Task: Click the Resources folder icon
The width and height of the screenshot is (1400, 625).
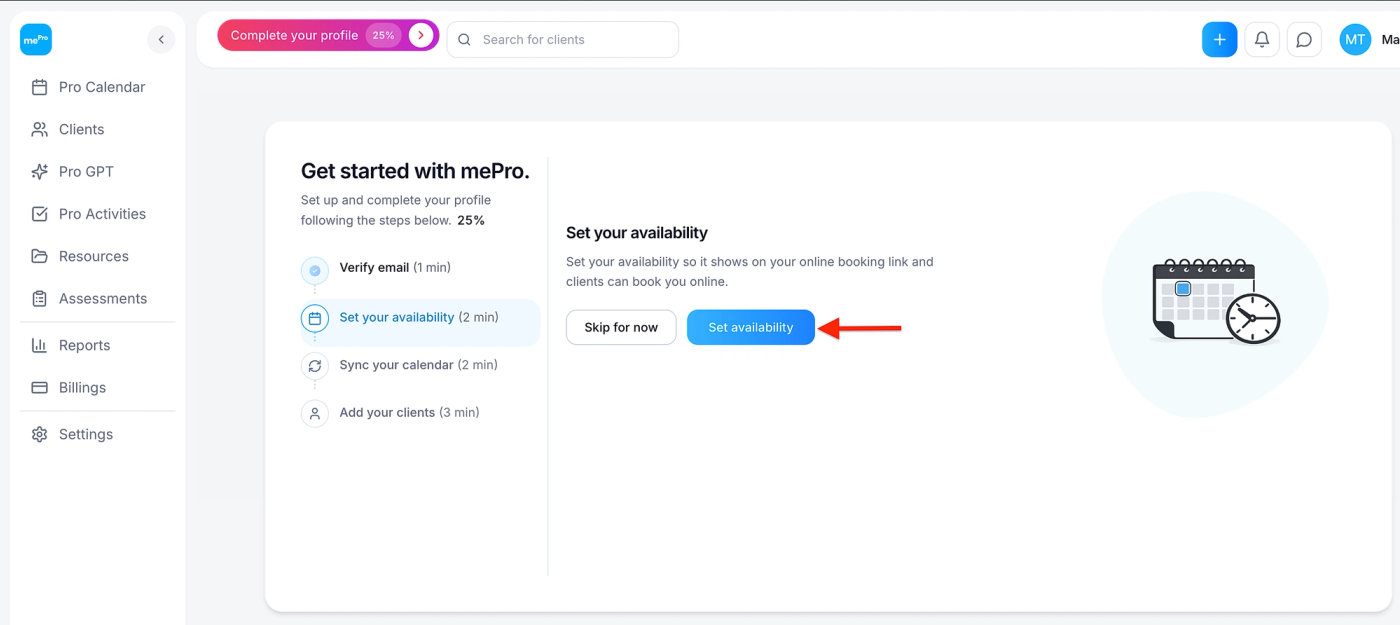Action: click(x=40, y=256)
